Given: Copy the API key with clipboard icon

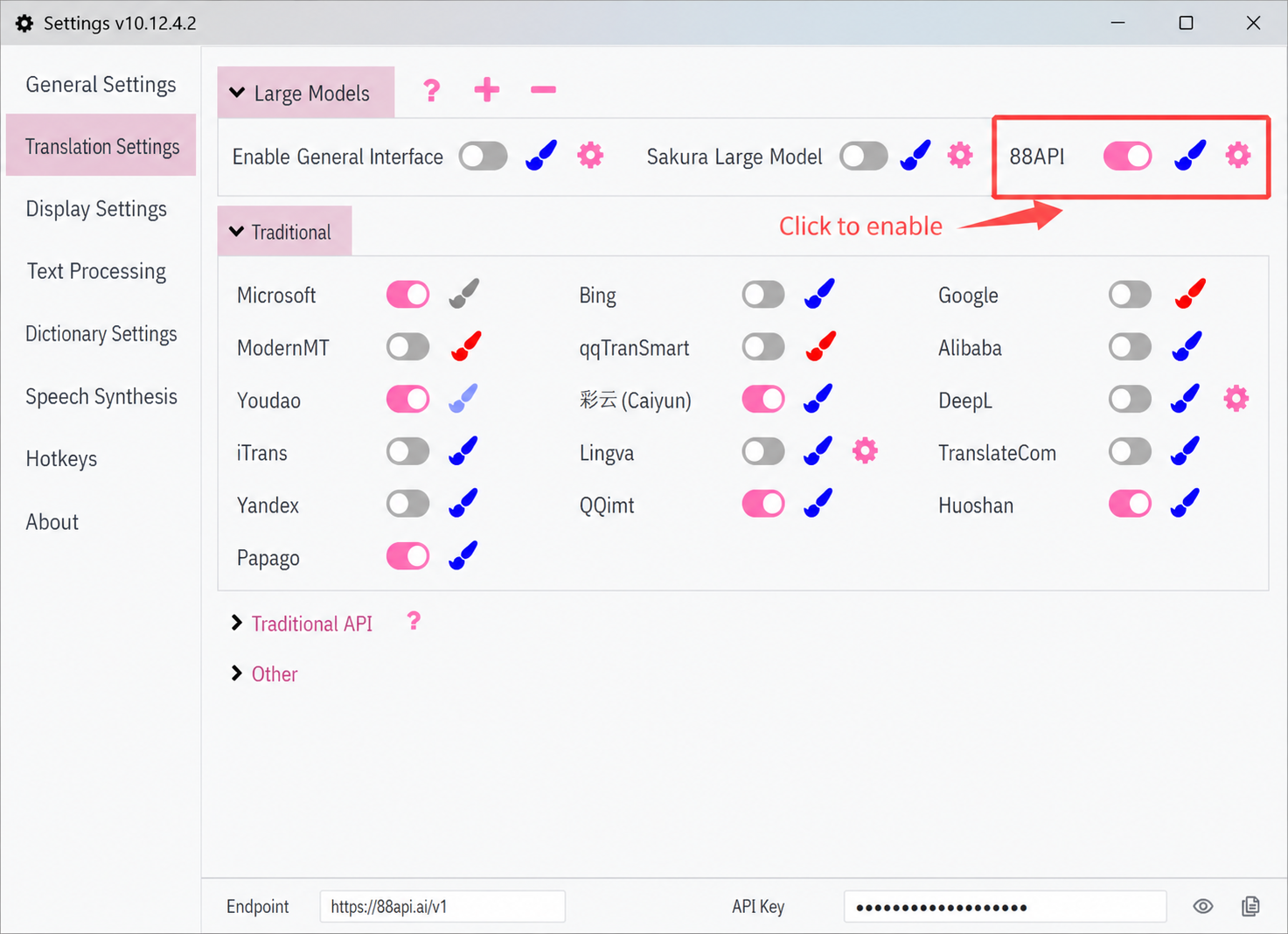Looking at the screenshot, I should [1251, 906].
